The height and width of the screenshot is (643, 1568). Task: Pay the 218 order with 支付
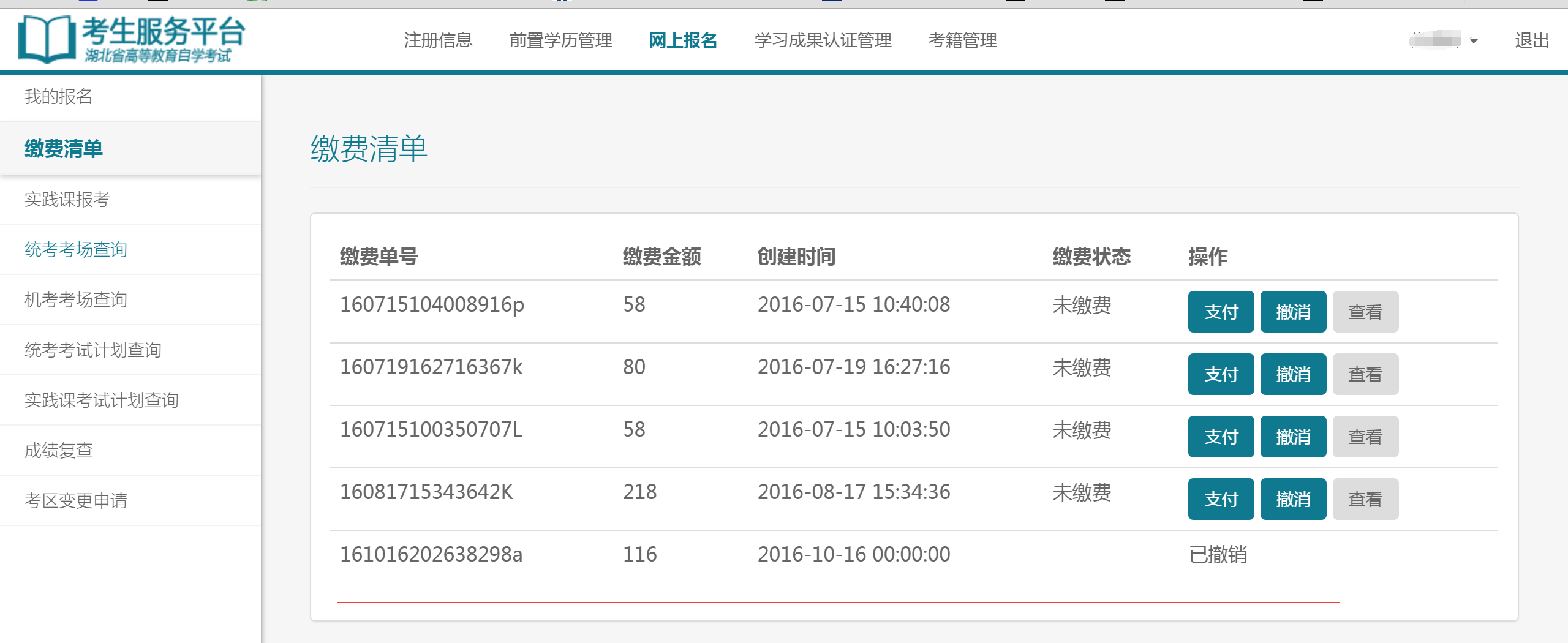tap(1221, 499)
